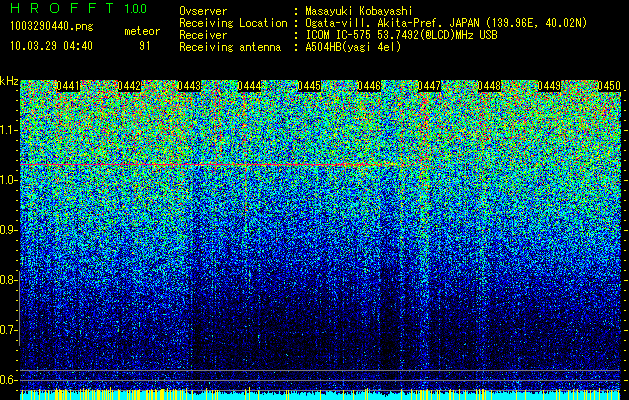Click the ICOM IC-575 receiver text
The width and height of the screenshot is (629, 400).
[x=401, y=35]
